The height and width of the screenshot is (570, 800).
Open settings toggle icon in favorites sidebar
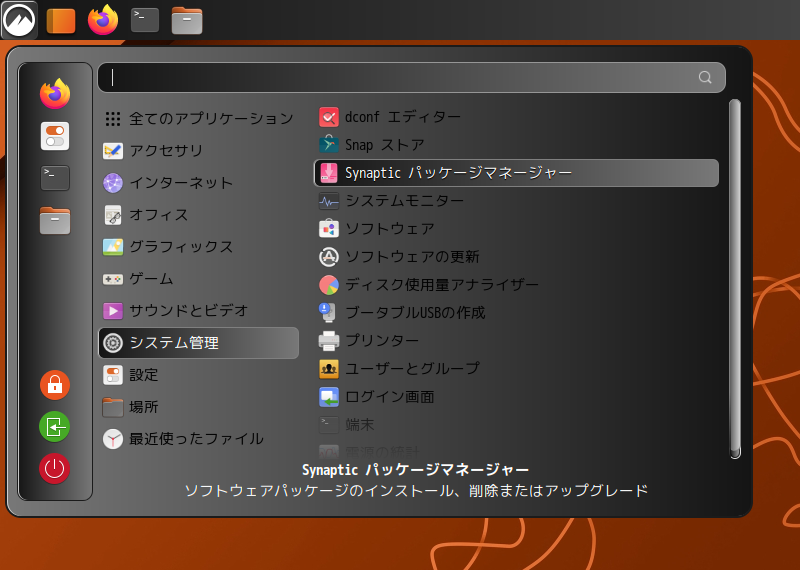point(55,136)
